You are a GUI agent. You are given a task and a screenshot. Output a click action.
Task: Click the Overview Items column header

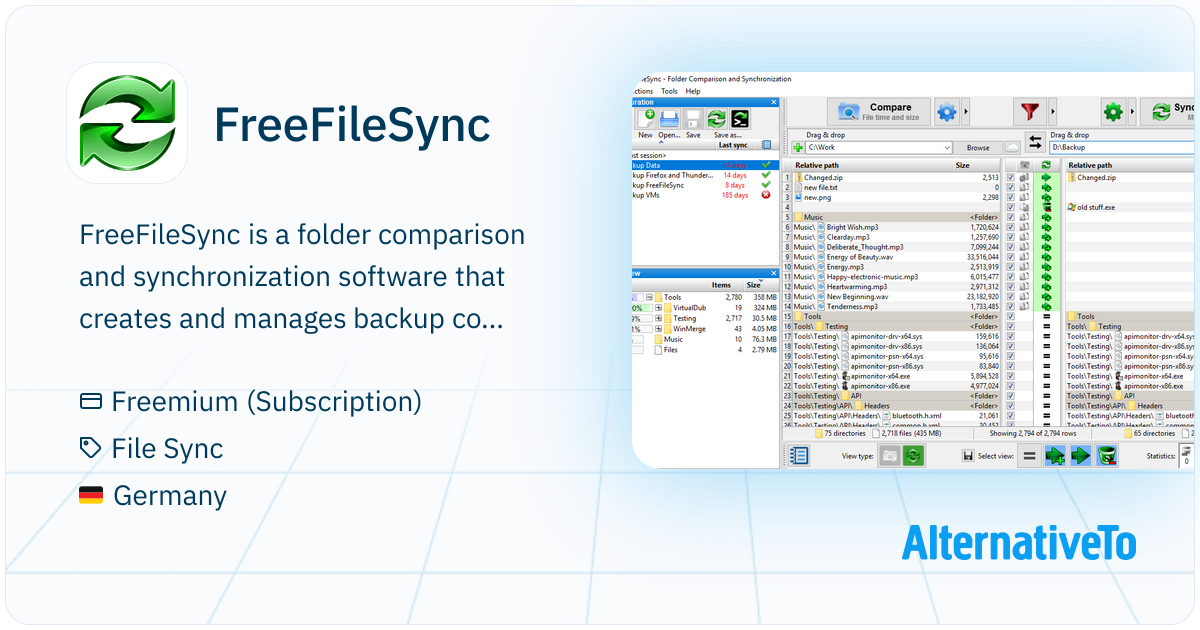click(x=721, y=285)
